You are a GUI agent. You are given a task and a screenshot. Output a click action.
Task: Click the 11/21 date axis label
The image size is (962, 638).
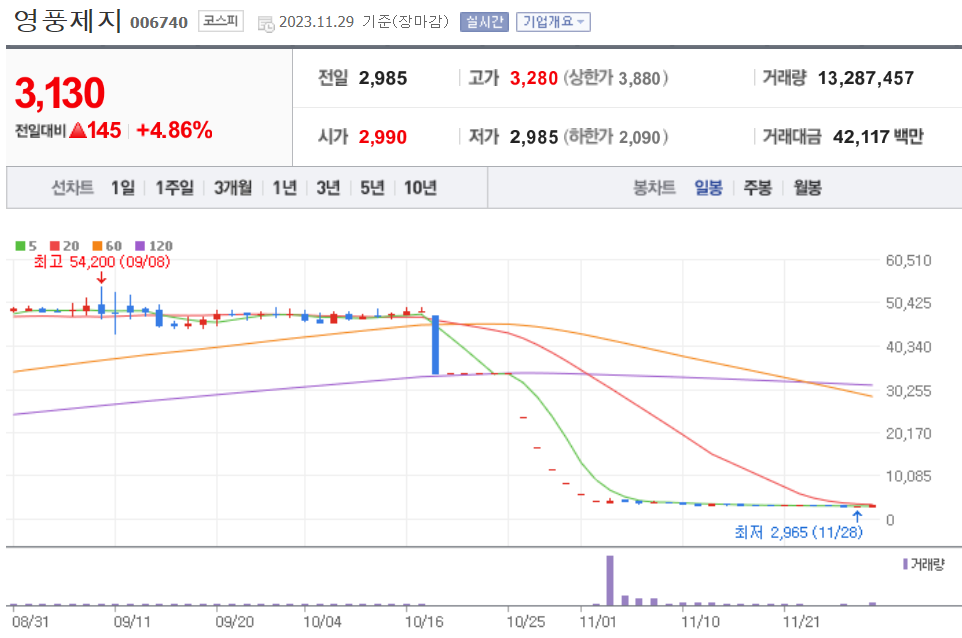[x=801, y=622]
